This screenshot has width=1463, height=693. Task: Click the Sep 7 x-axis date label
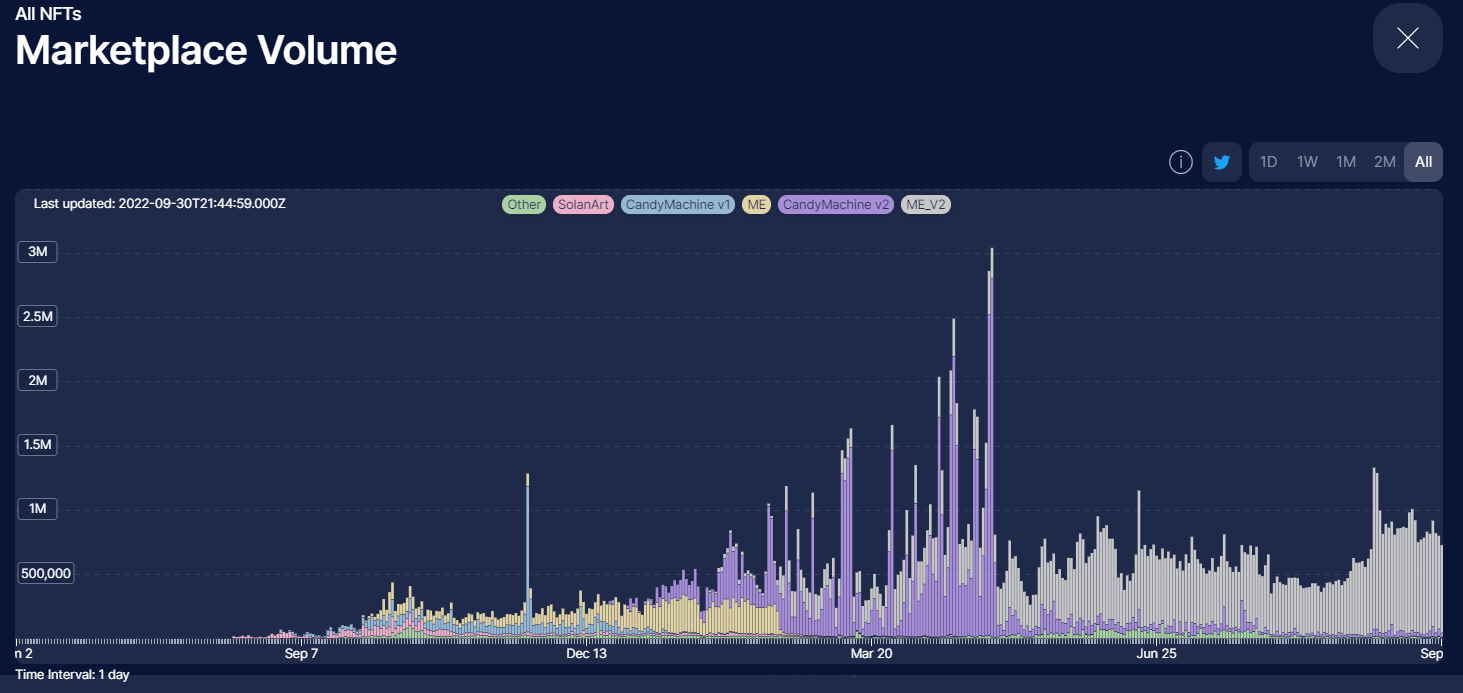301,654
